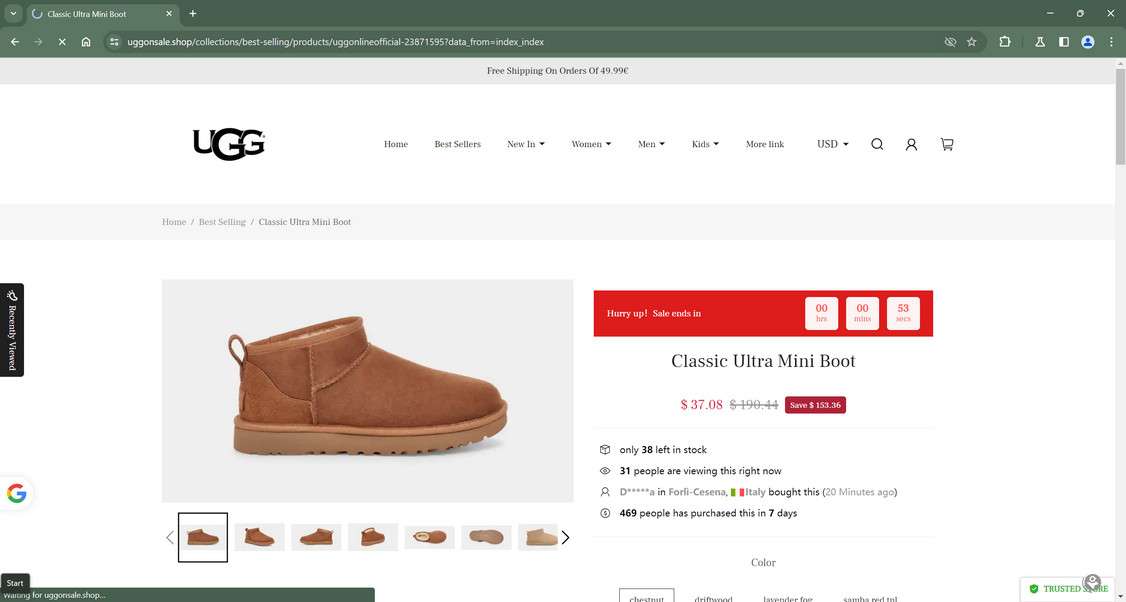1126x602 pixels.
Task: Choose the chestnut color option
Action: (646, 596)
